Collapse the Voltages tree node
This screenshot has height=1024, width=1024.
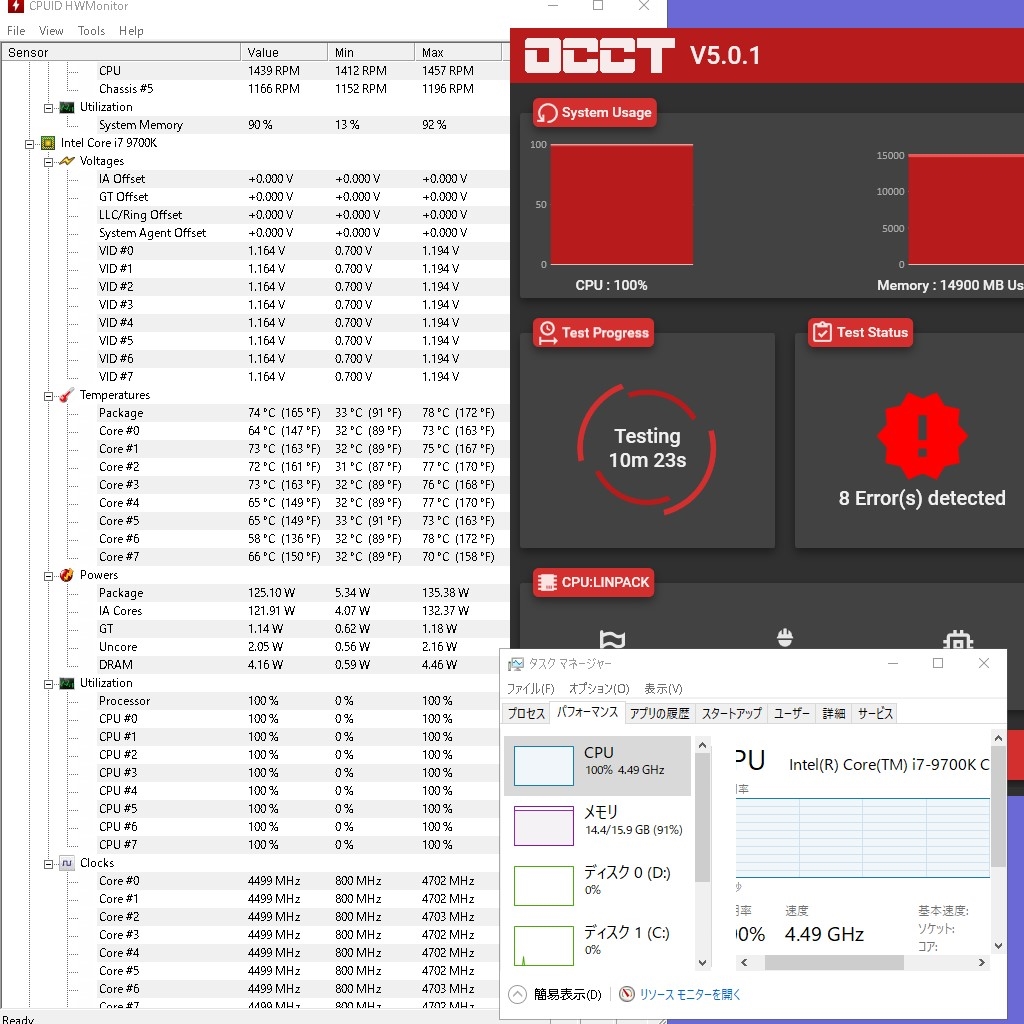pos(48,162)
